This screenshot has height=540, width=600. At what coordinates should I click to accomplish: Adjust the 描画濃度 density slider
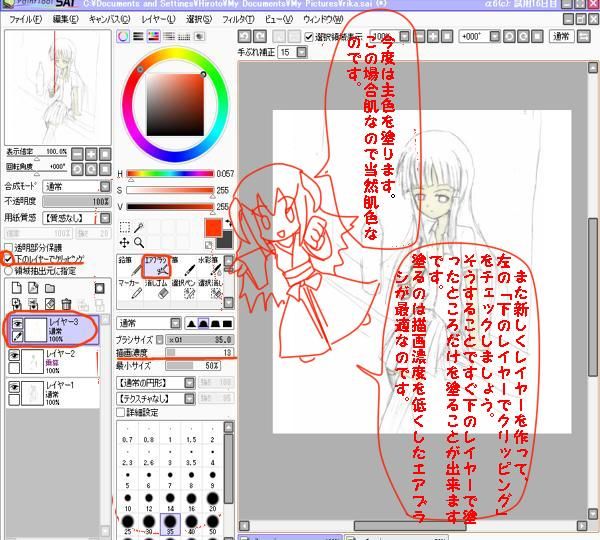tap(199, 352)
